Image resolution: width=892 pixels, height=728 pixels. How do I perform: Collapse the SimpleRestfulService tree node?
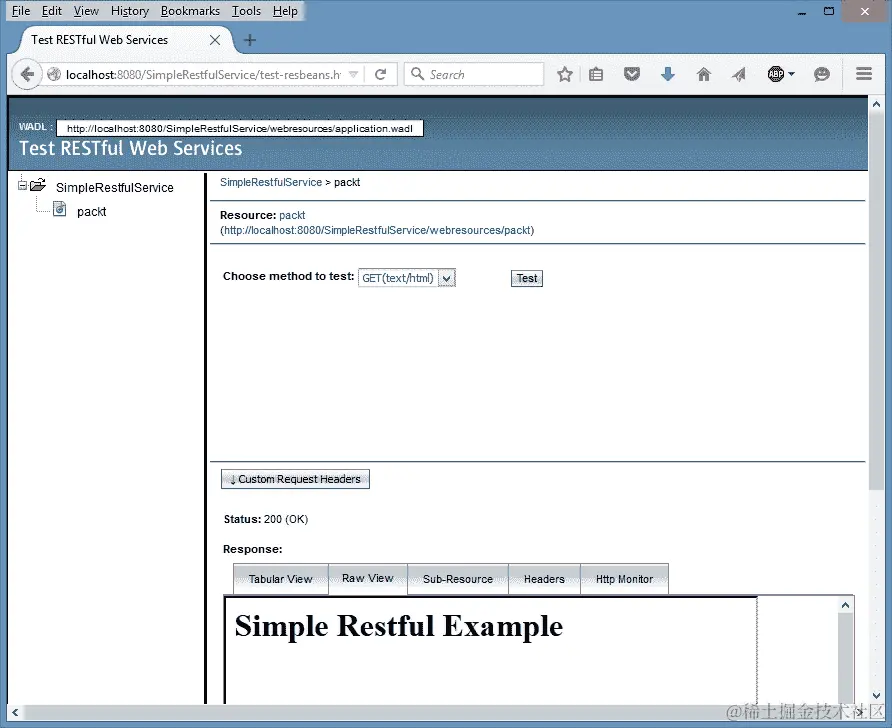[22, 185]
